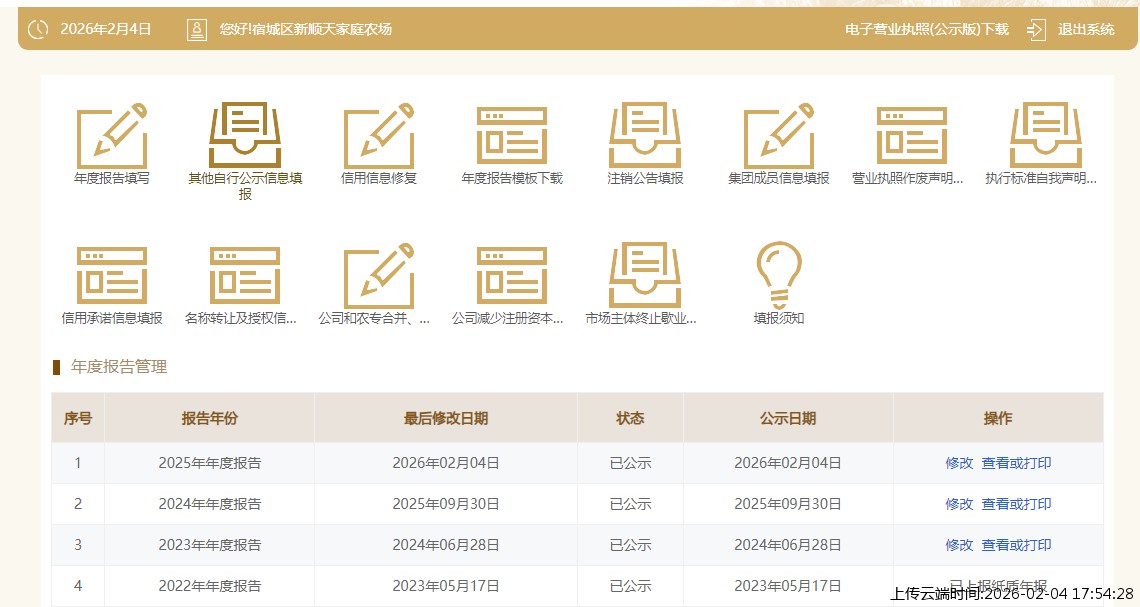Select the 注销公告填报 icon
The width and height of the screenshot is (1140, 607).
tap(645, 135)
